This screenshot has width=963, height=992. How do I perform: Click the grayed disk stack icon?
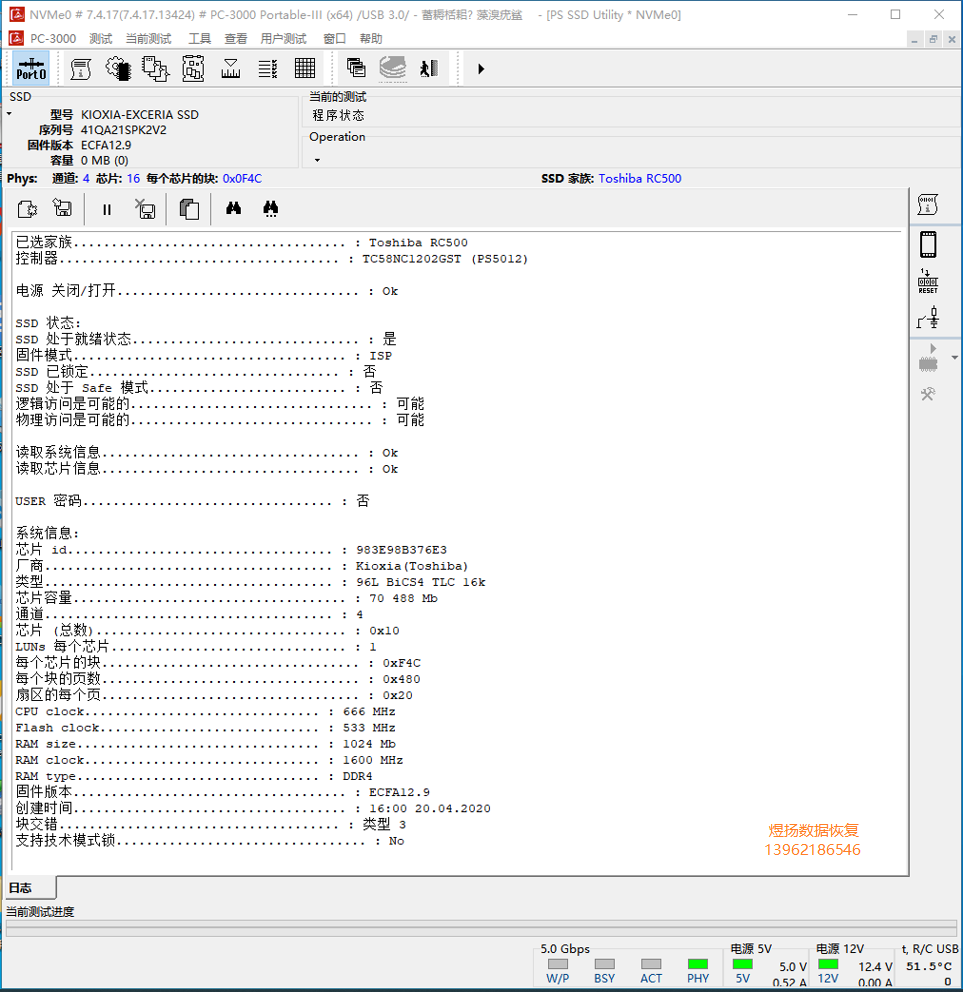pos(393,68)
